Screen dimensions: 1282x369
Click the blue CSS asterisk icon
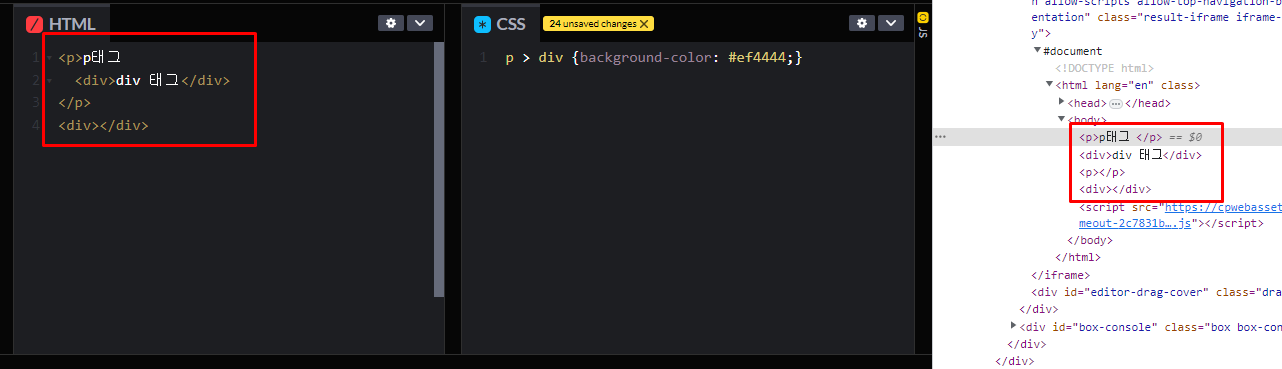tap(483, 24)
